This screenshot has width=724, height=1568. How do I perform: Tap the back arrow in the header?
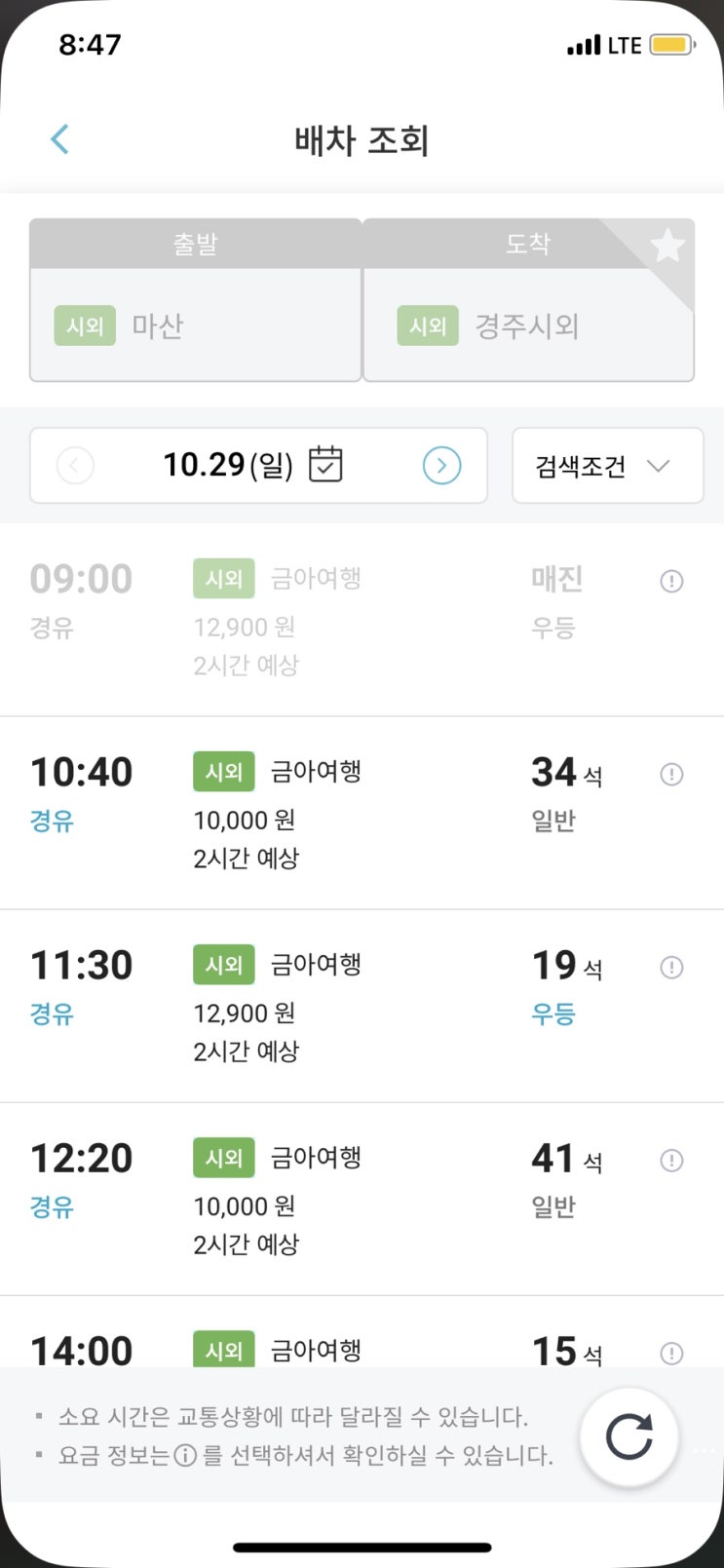pos(60,139)
